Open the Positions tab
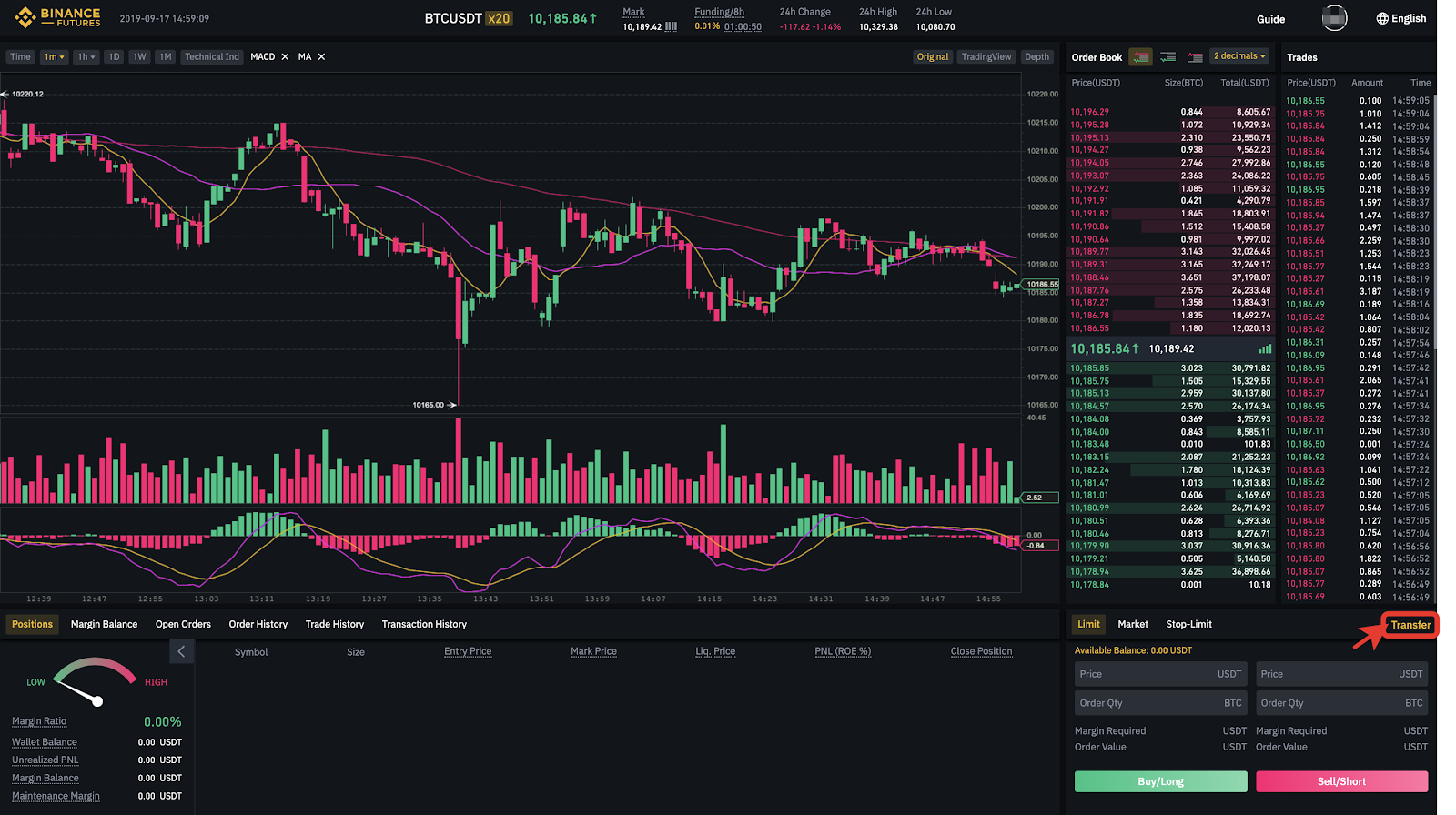The height and width of the screenshot is (815, 1456). click(33, 624)
